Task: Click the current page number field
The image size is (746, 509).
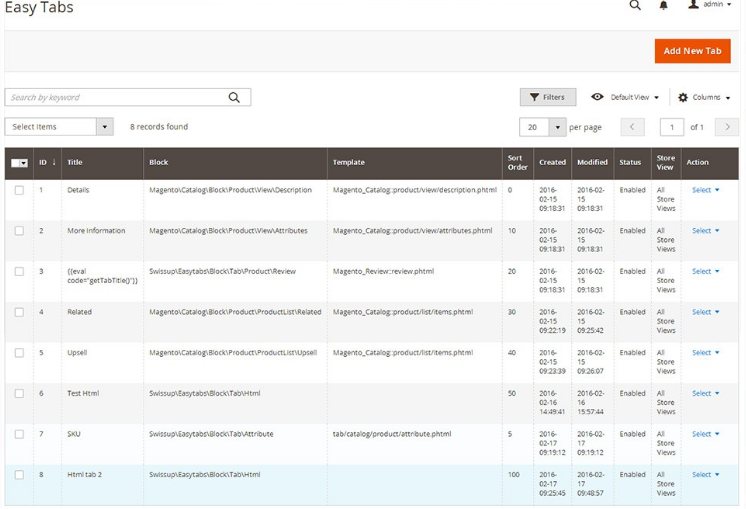Action: point(671,127)
